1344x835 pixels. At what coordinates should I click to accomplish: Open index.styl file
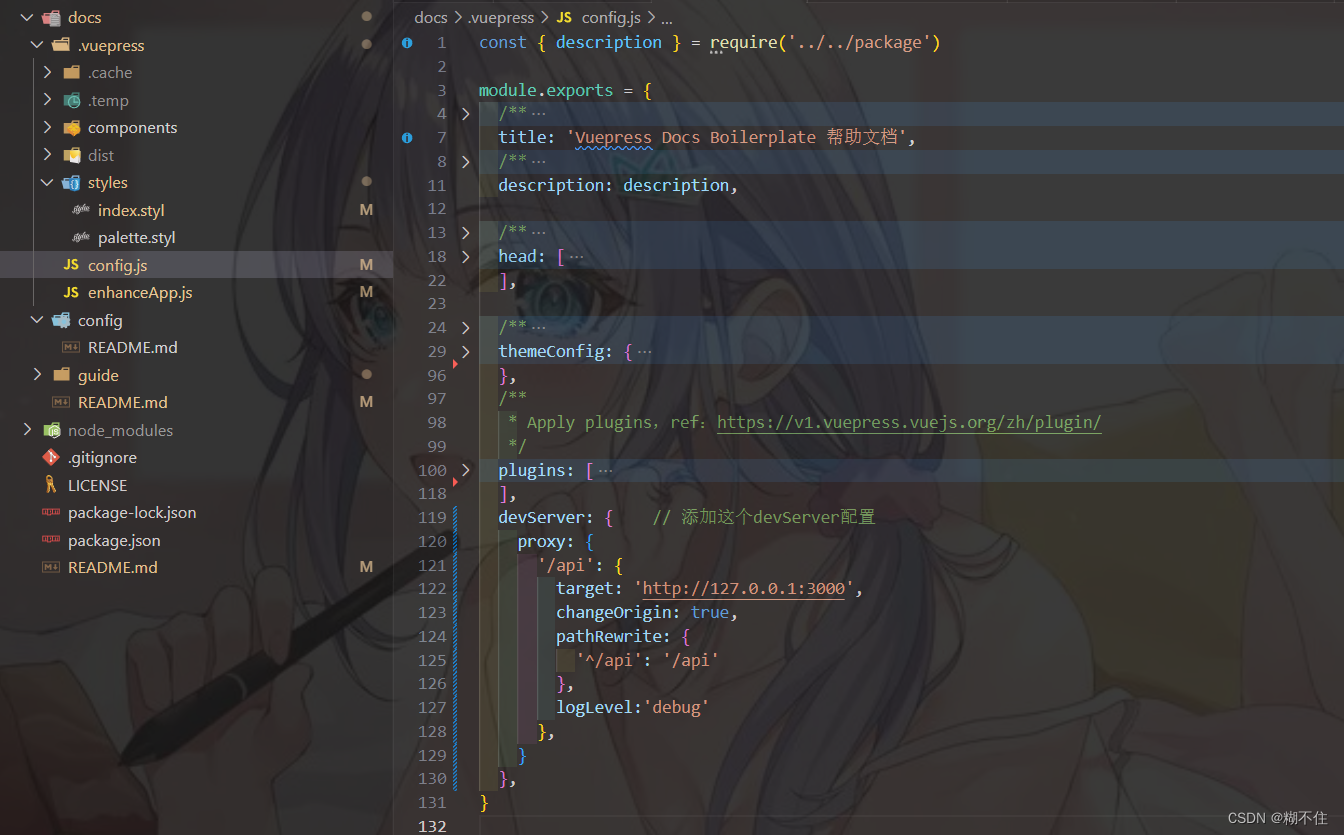pos(131,210)
